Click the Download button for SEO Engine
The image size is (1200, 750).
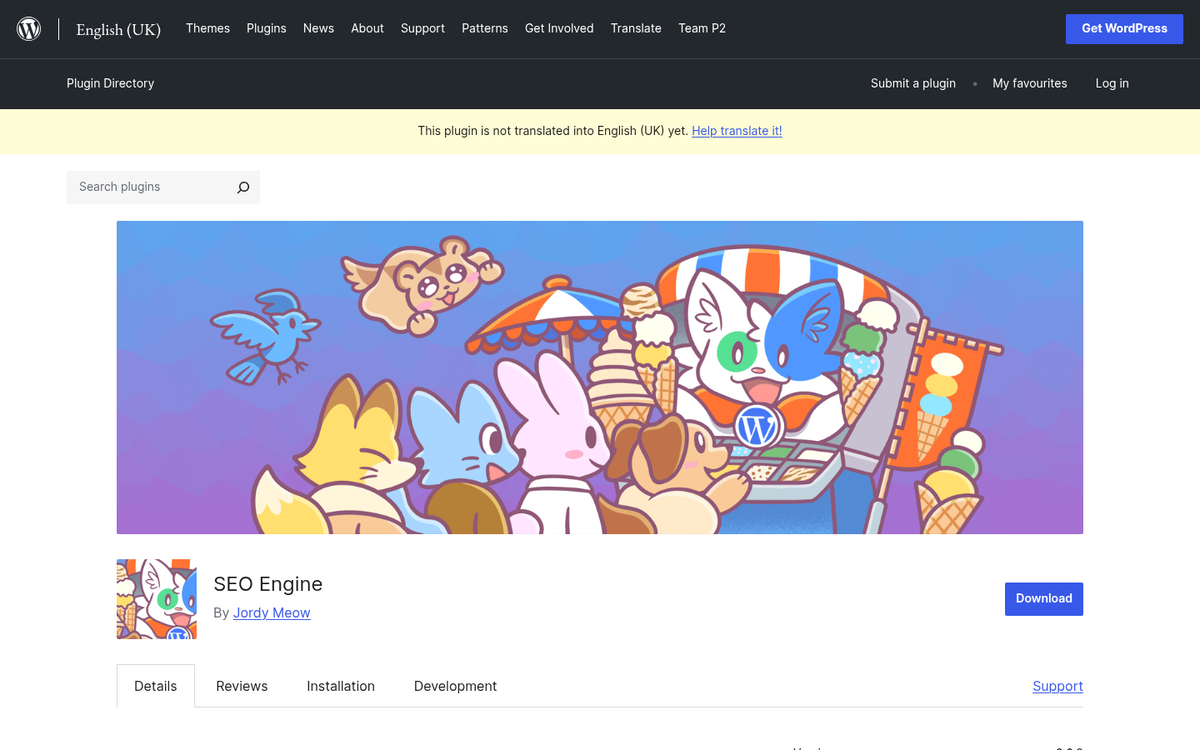1044,598
